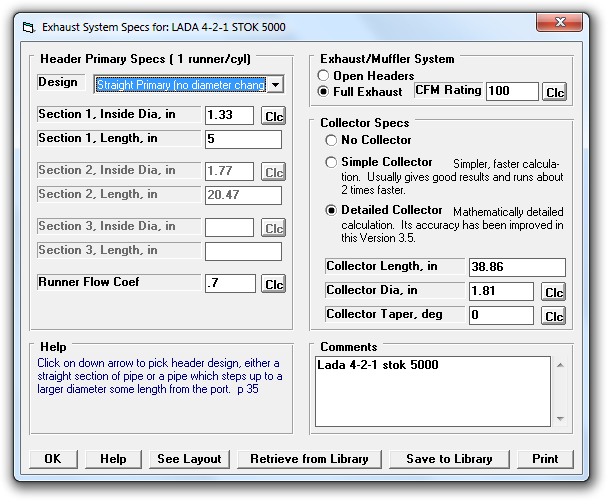The image size is (608, 501).
Task: Click Clc button next to Runner Flow Coef
Action: click(273, 284)
